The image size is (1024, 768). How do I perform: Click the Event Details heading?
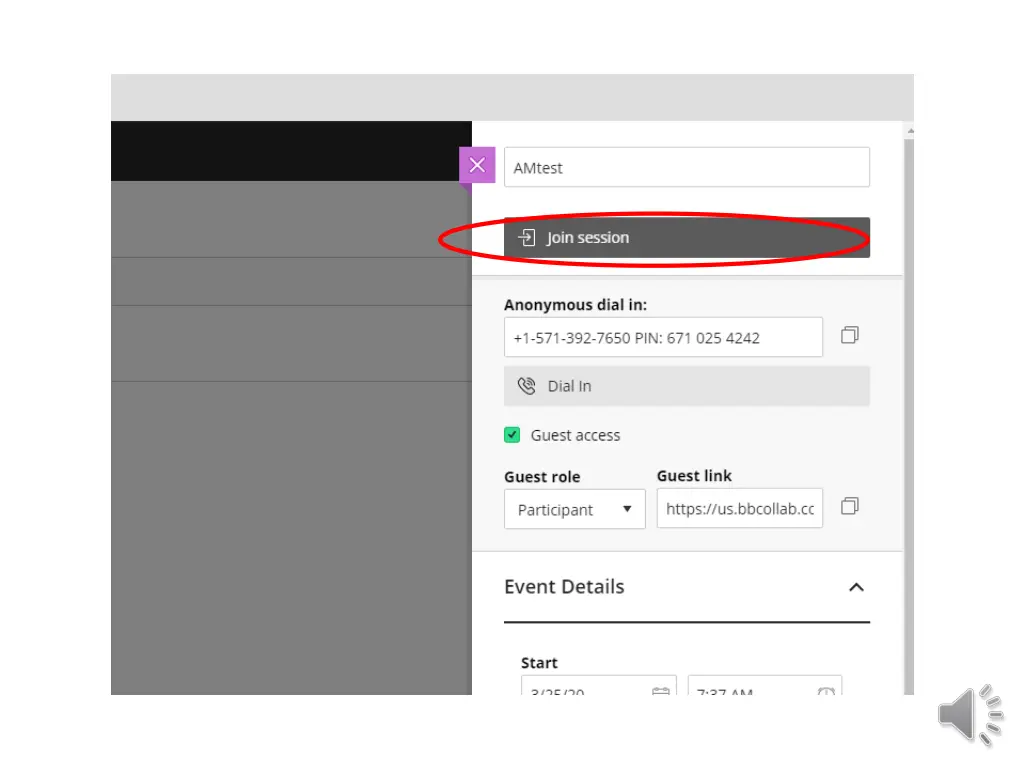click(x=564, y=586)
